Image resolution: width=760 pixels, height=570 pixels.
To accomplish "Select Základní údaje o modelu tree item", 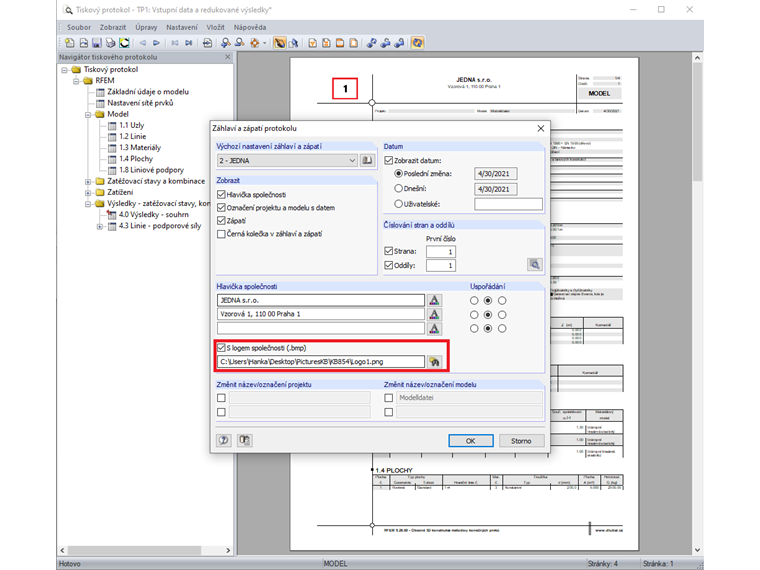I will (148, 92).
